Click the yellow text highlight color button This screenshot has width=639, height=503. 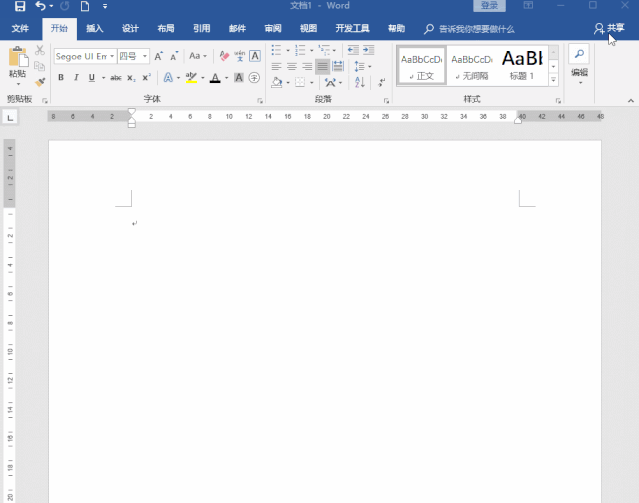pos(191,78)
